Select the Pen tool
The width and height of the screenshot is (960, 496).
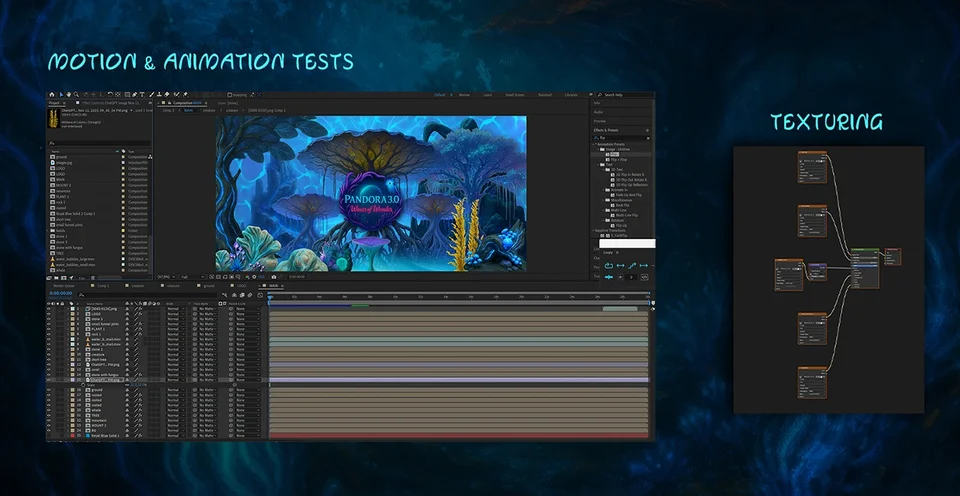click(134, 95)
